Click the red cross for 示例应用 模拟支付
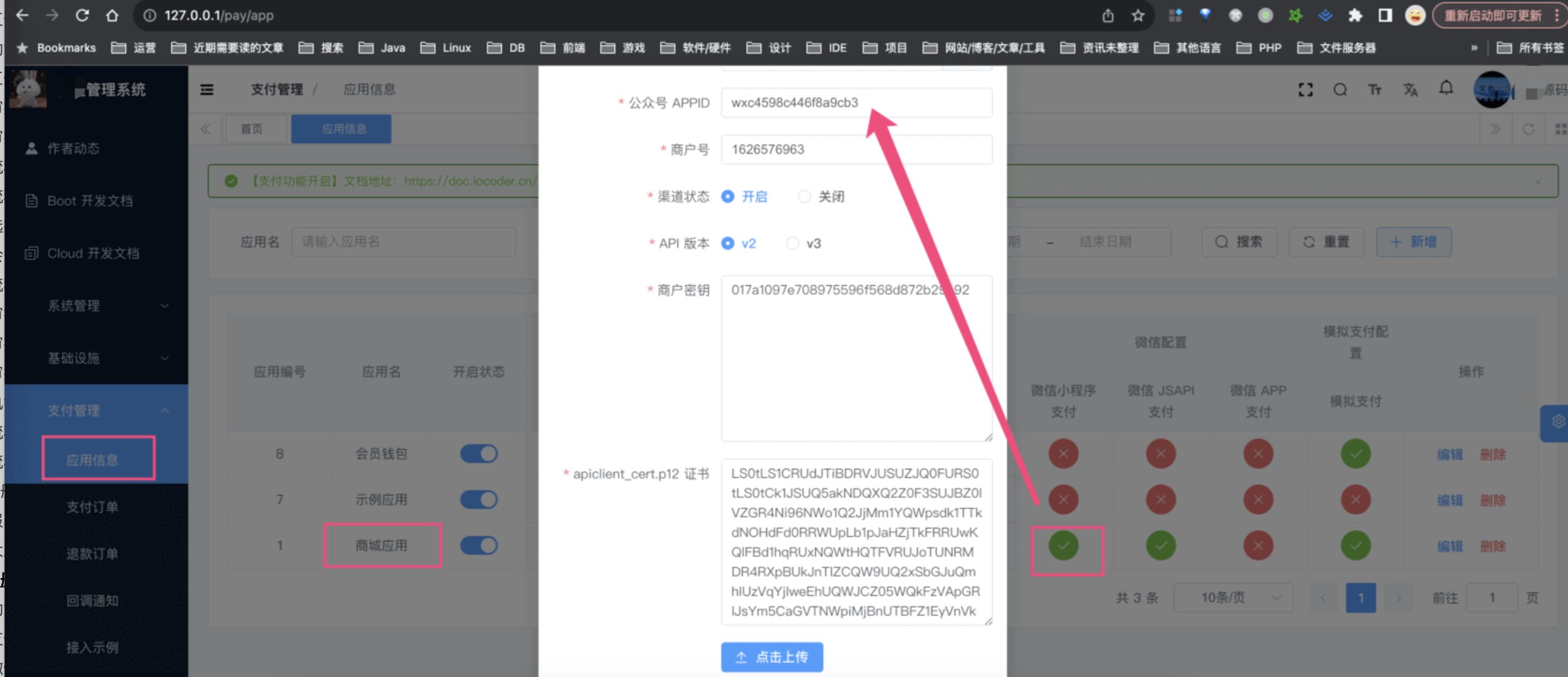Screen dimensions: 1568x677 point(1355,499)
